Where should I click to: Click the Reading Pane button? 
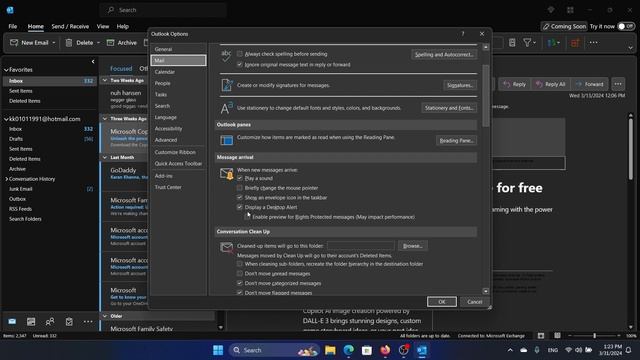pos(456,141)
